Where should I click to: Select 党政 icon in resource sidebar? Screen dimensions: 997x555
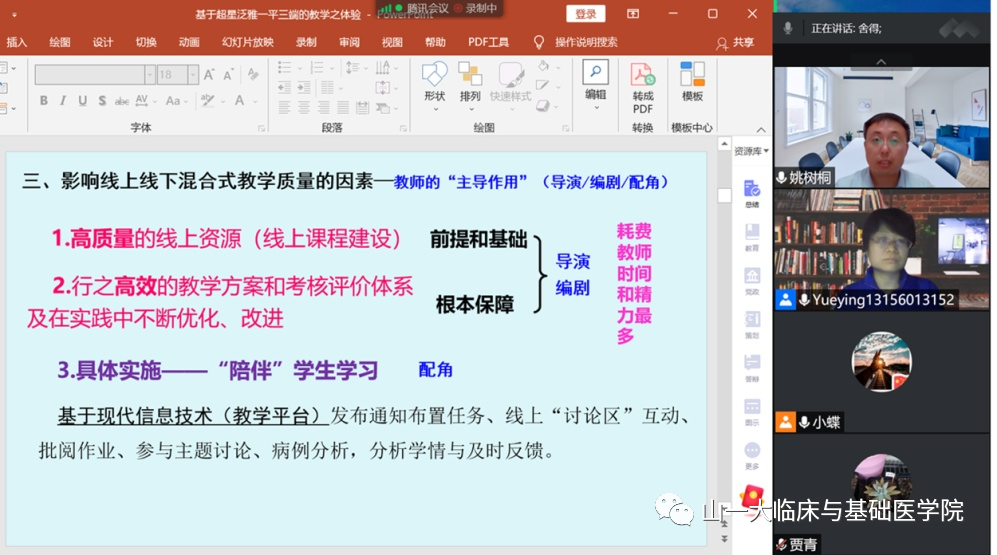tap(752, 281)
